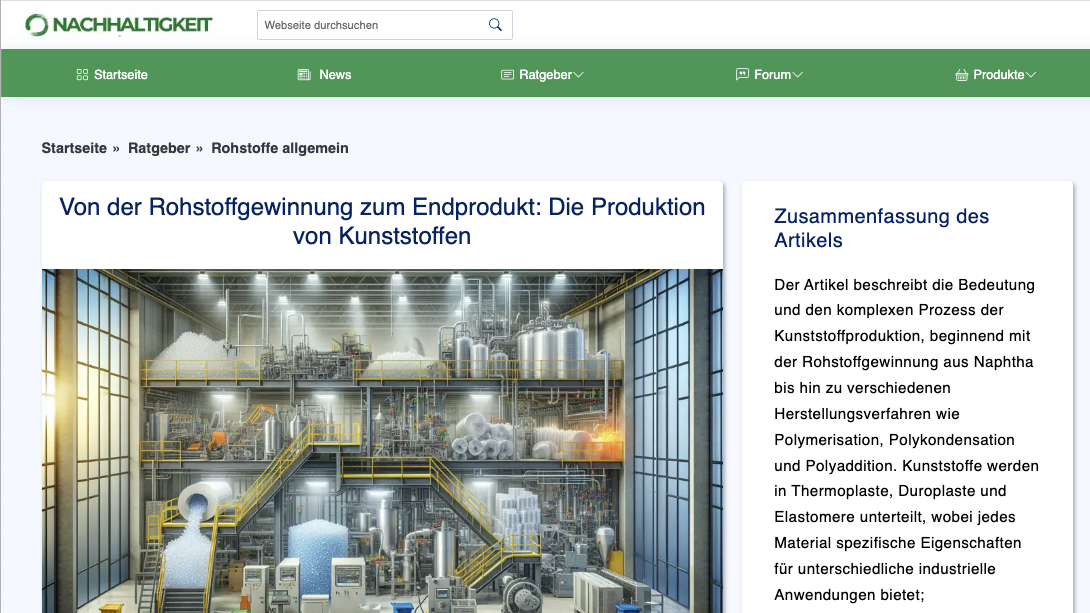
Task: Click the Startseite breadcrumb link
Action: pos(74,147)
